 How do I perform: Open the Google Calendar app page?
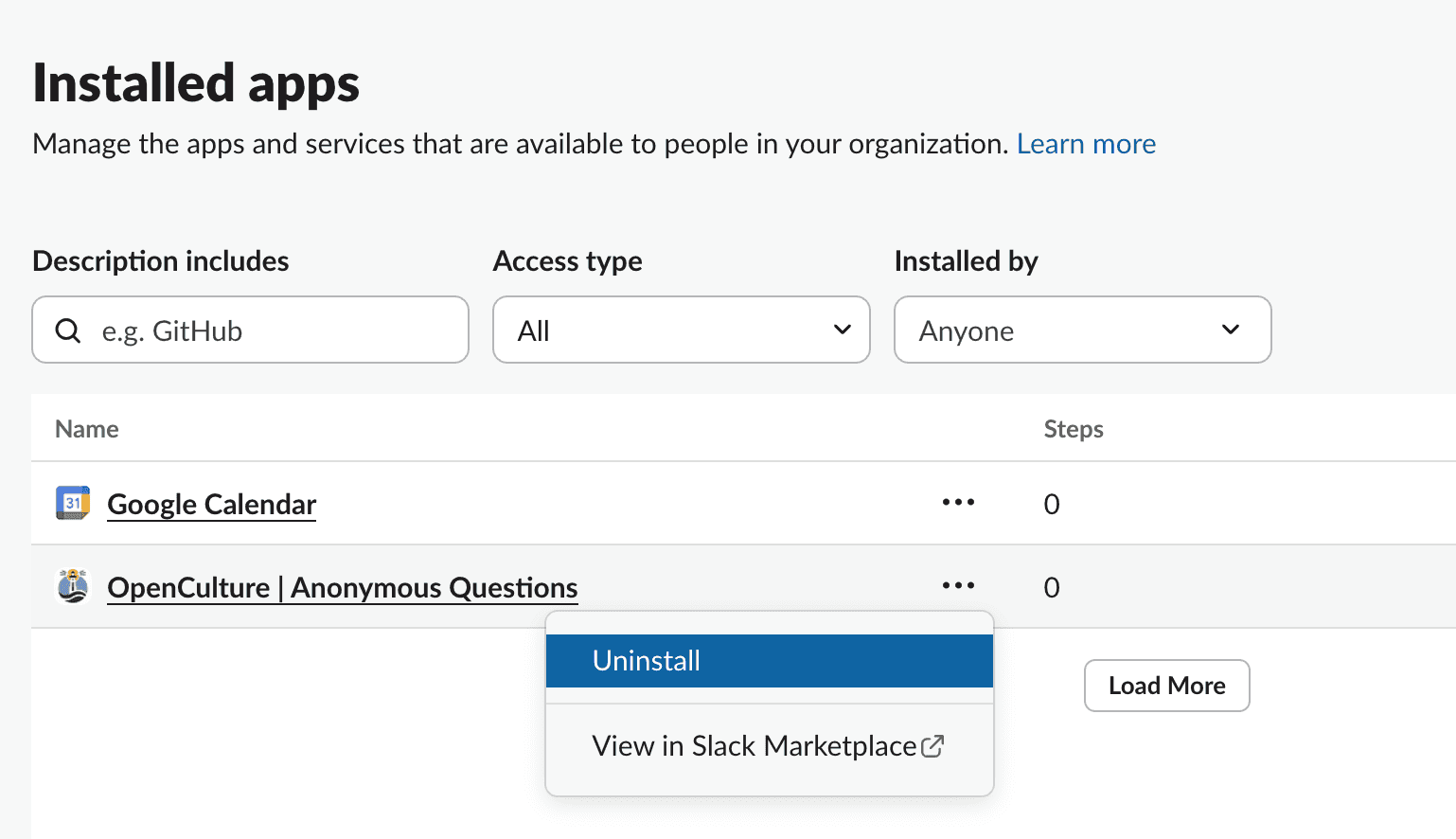tap(211, 503)
